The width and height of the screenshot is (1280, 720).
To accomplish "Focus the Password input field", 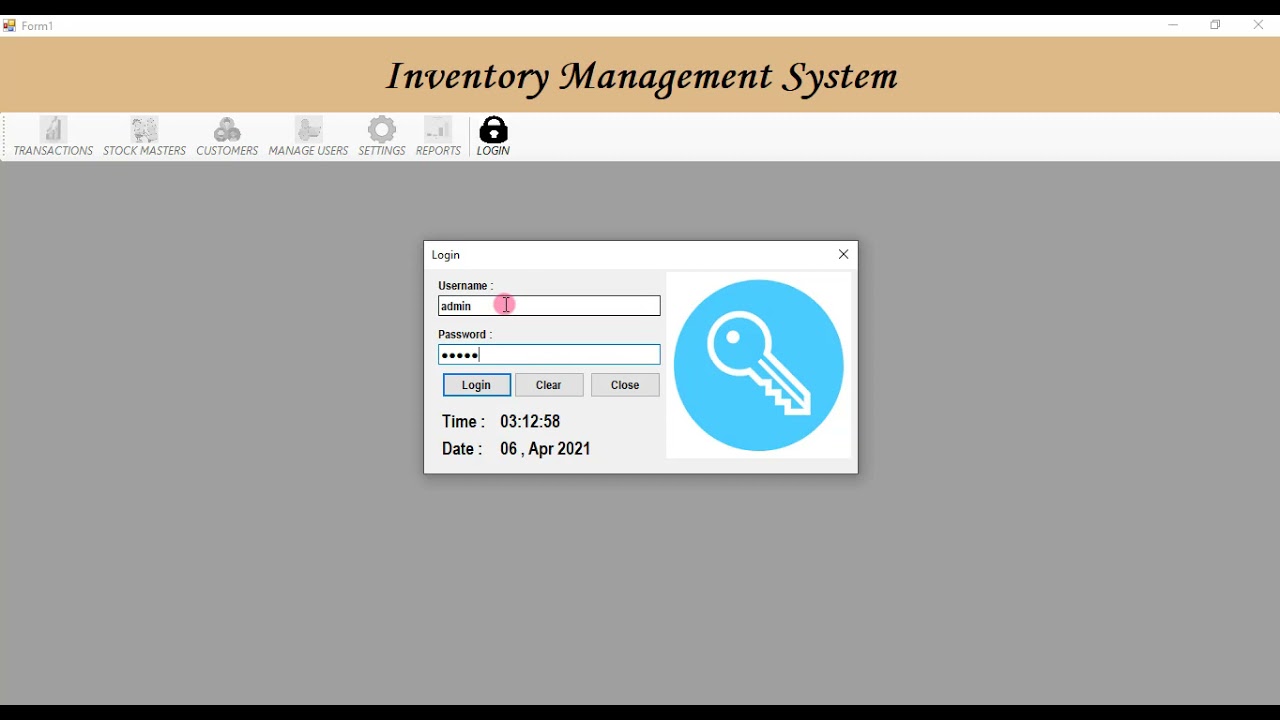I will 549,355.
